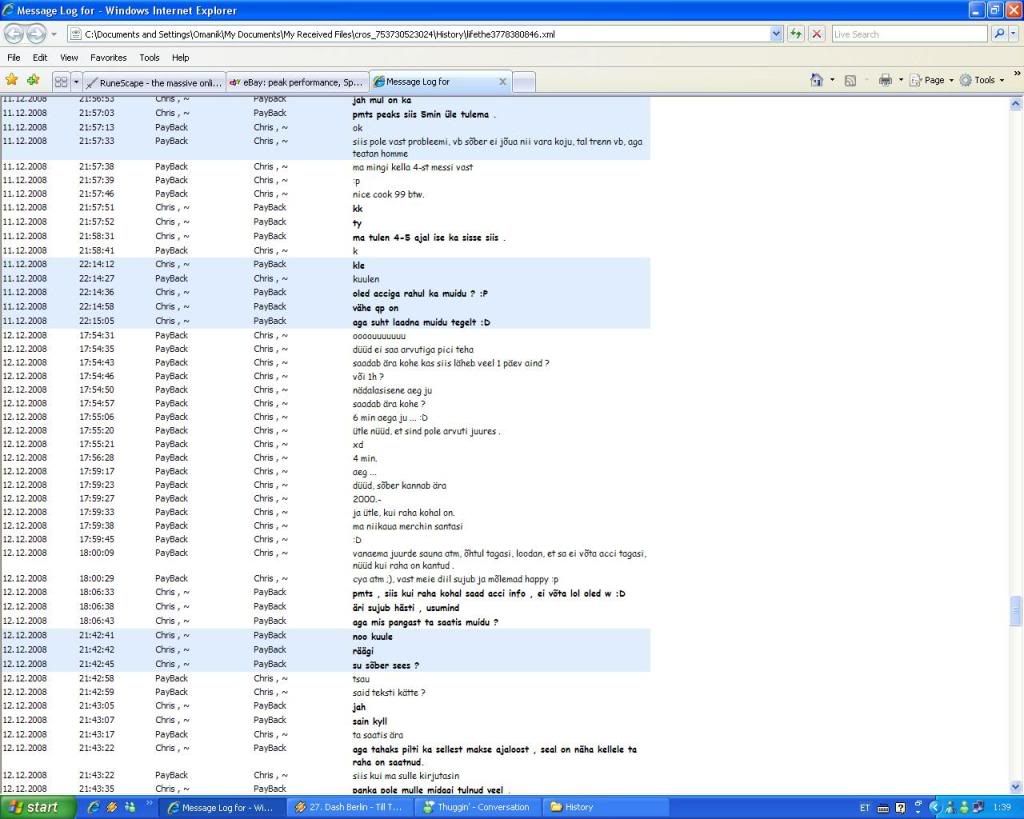Open Favorites Center star icon
1024x819 pixels.
click(12, 80)
